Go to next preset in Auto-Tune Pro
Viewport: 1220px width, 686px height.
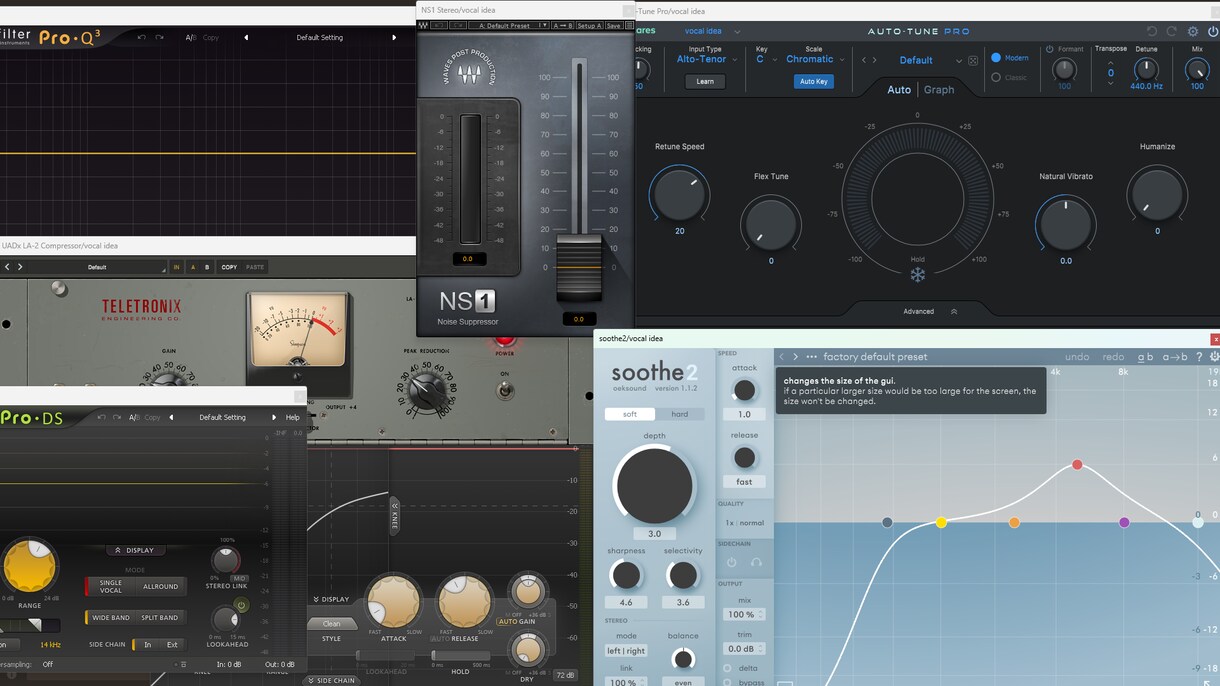[x=876, y=60]
